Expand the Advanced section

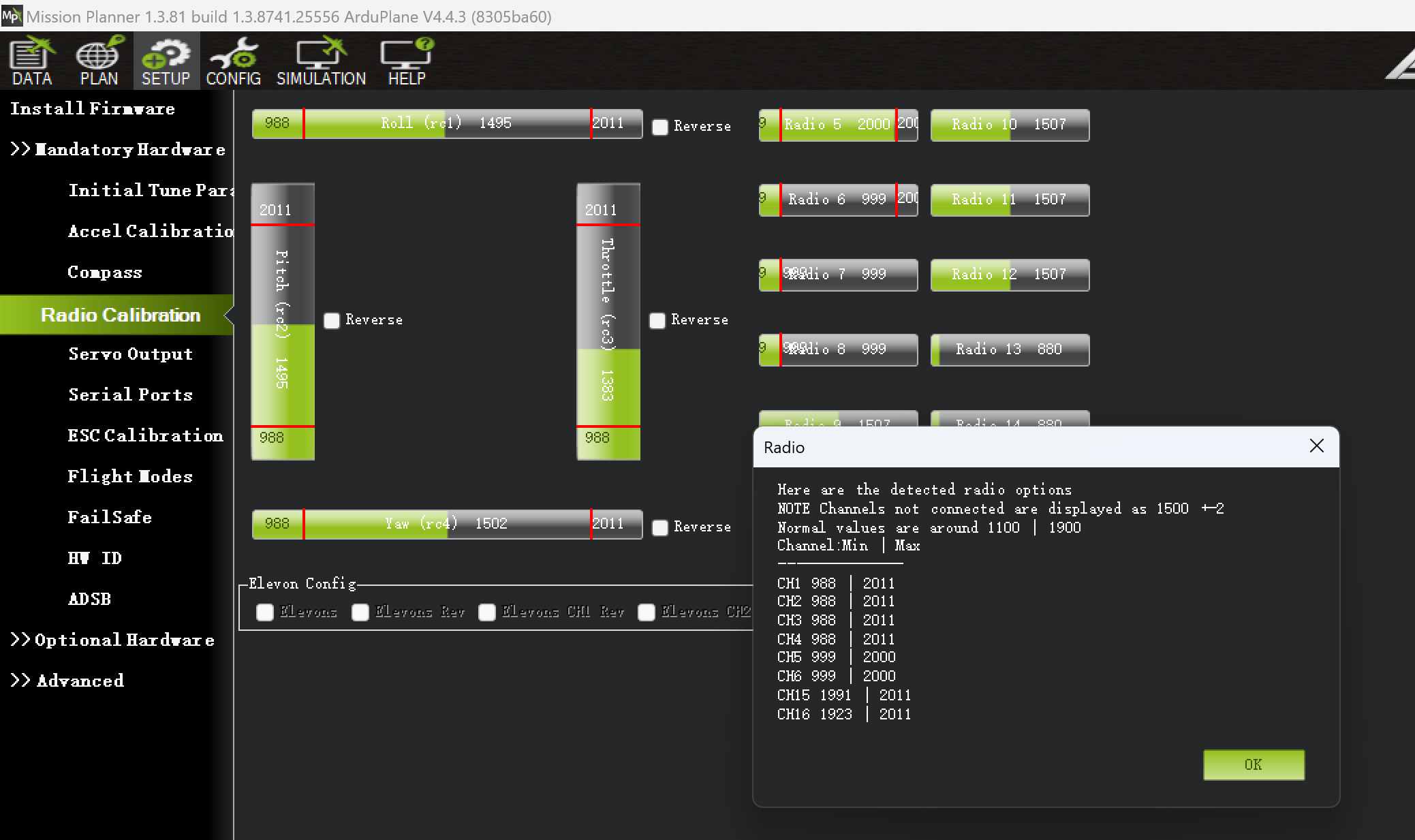click(67, 681)
